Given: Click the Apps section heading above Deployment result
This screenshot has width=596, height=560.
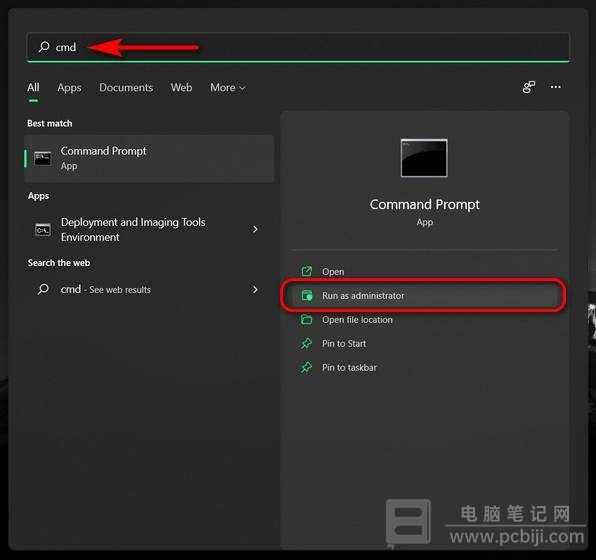Looking at the screenshot, I should (38, 196).
